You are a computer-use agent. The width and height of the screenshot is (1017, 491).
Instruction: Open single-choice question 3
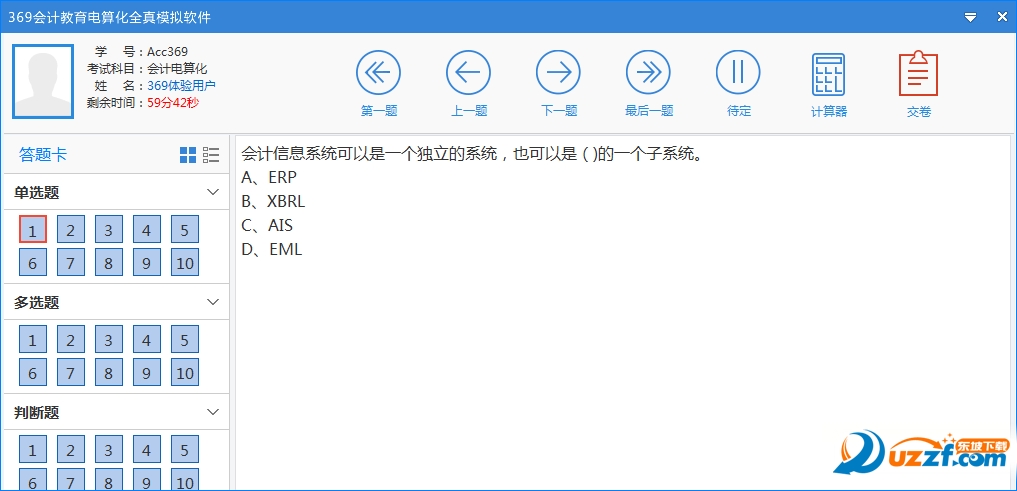[108, 230]
